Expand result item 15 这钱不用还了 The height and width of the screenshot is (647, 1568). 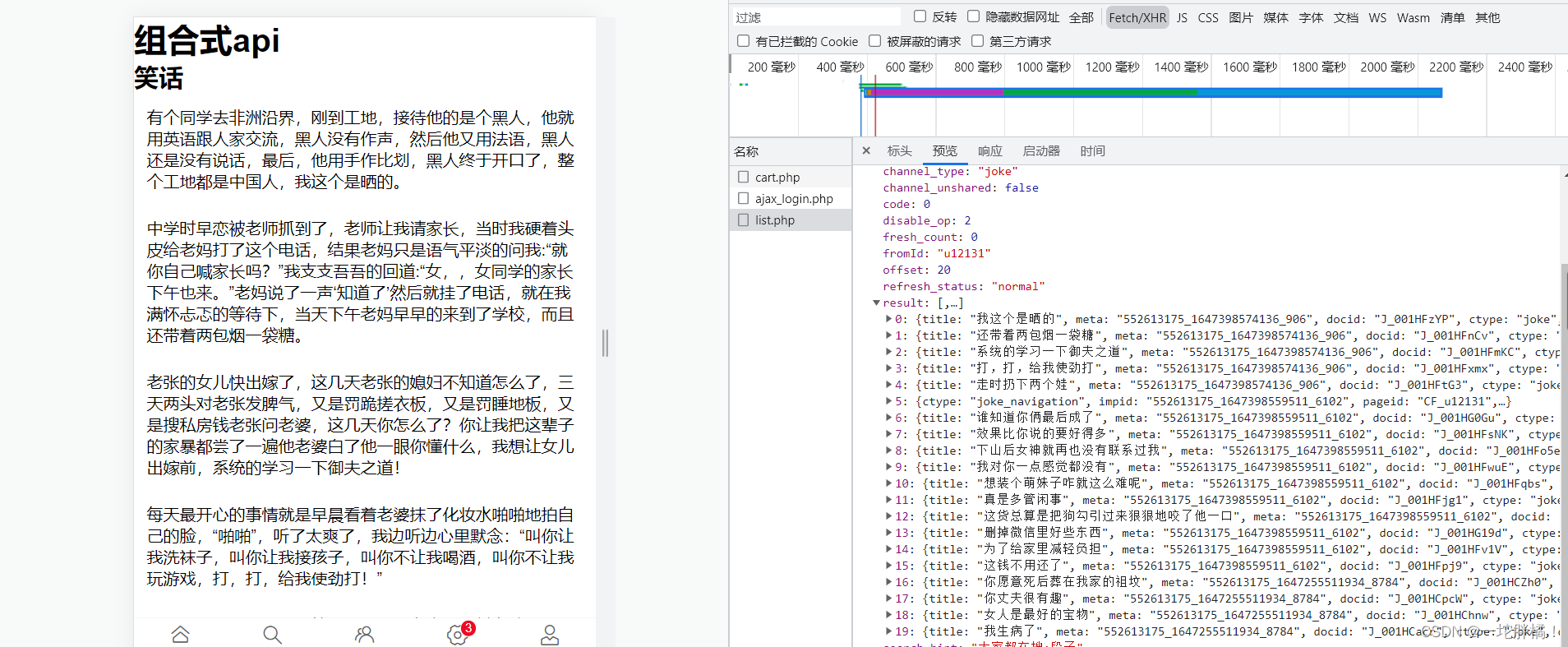888,566
